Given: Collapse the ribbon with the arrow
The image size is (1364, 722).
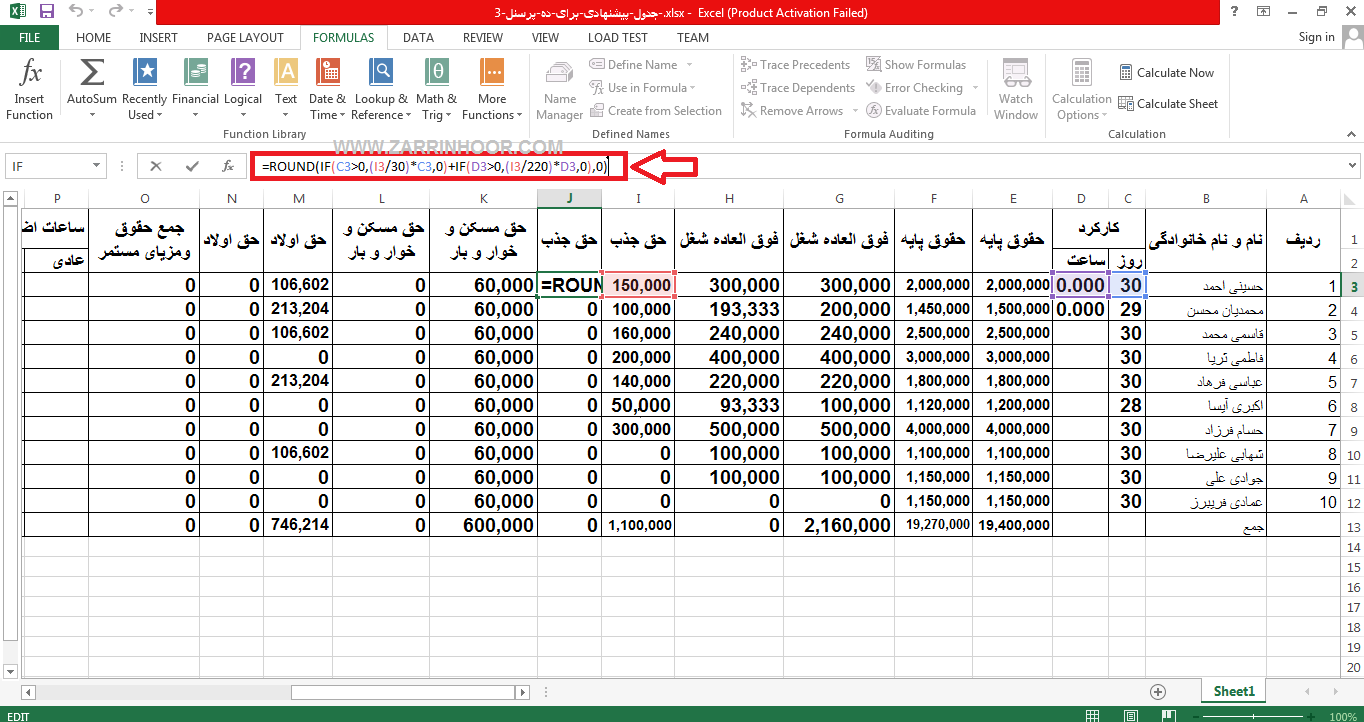Looking at the screenshot, I should pos(1350,134).
